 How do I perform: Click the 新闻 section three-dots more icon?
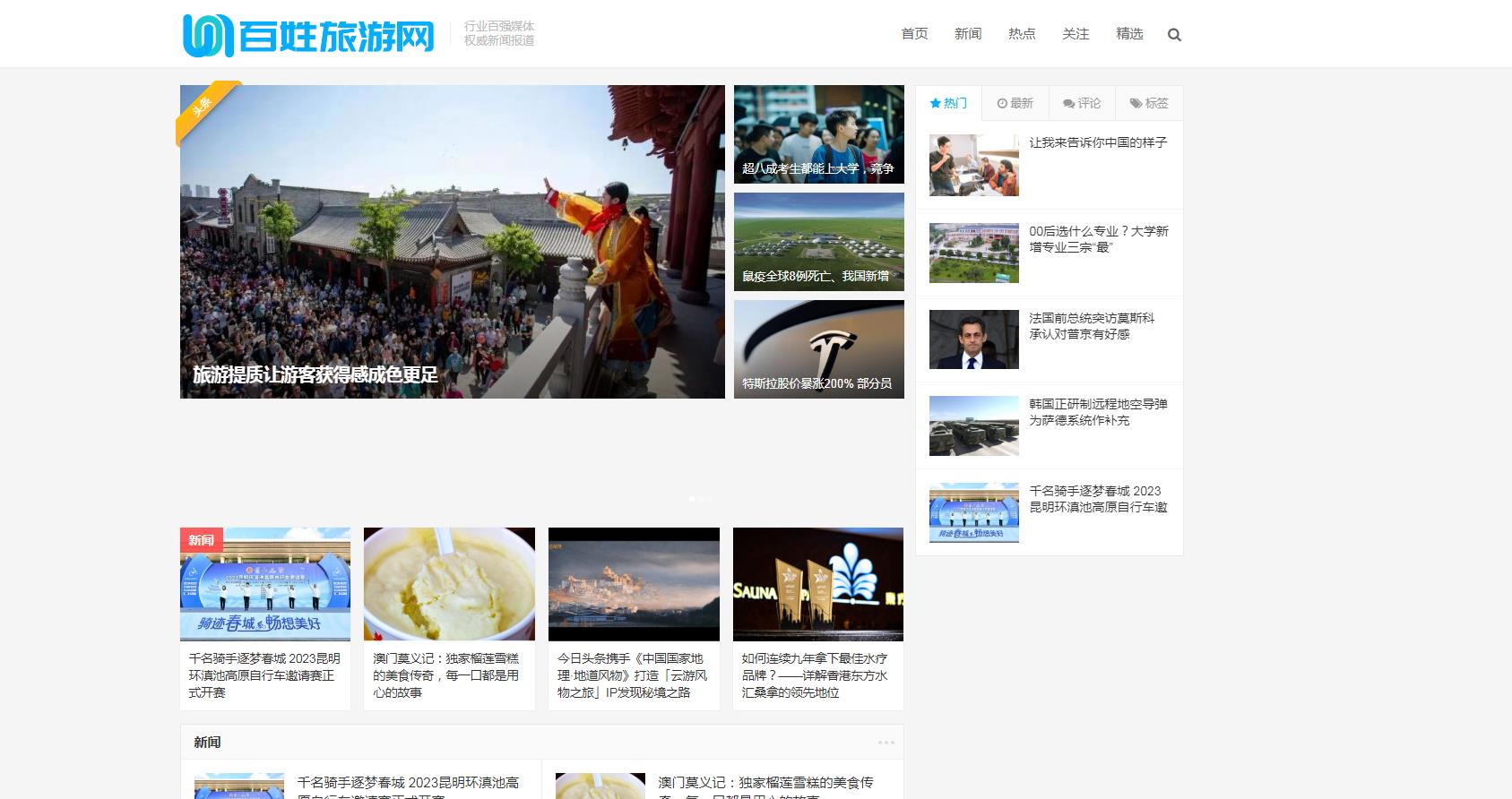(886, 743)
